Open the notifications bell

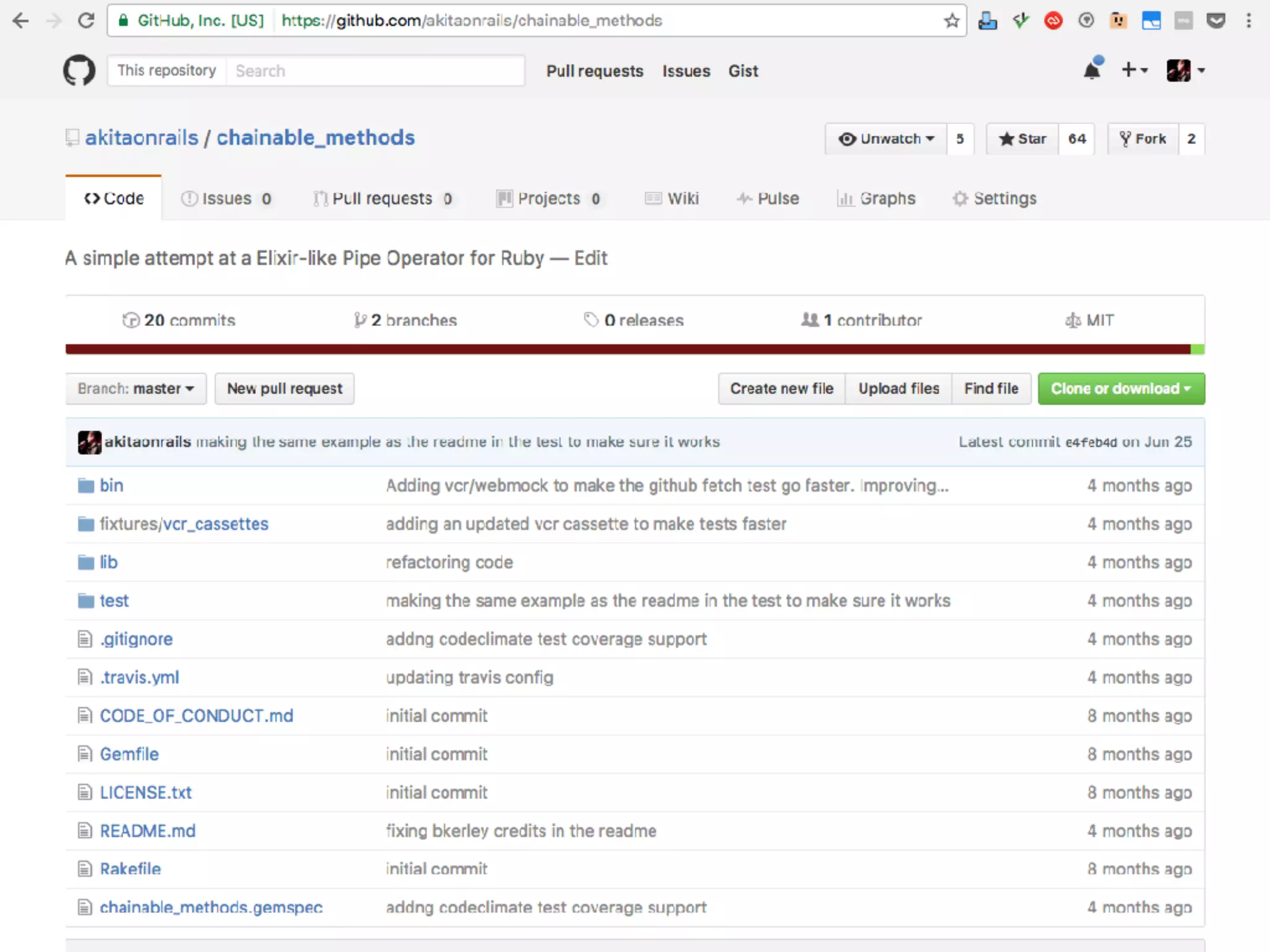click(1092, 70)
